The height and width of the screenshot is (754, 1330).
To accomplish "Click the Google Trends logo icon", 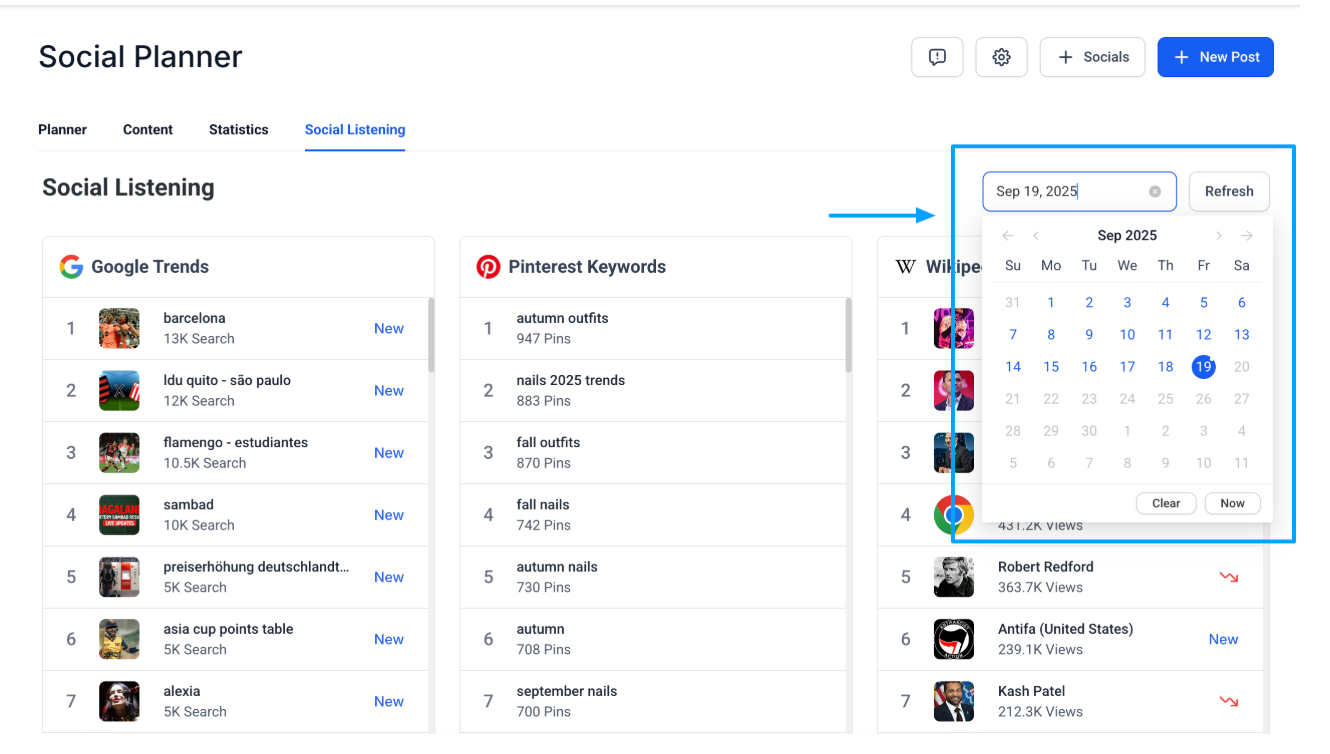I will point(71,266).
